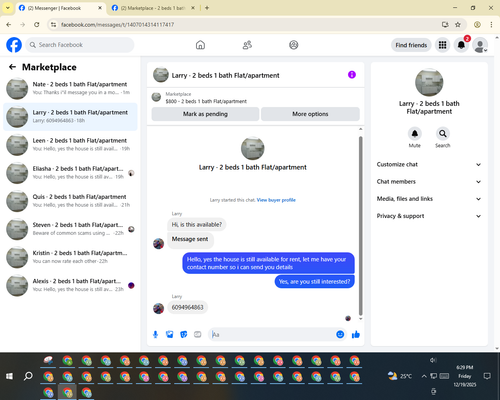Switch to the Messenger | Facebook tab
This screenshot has width=500, height=400.
(60, 8)
